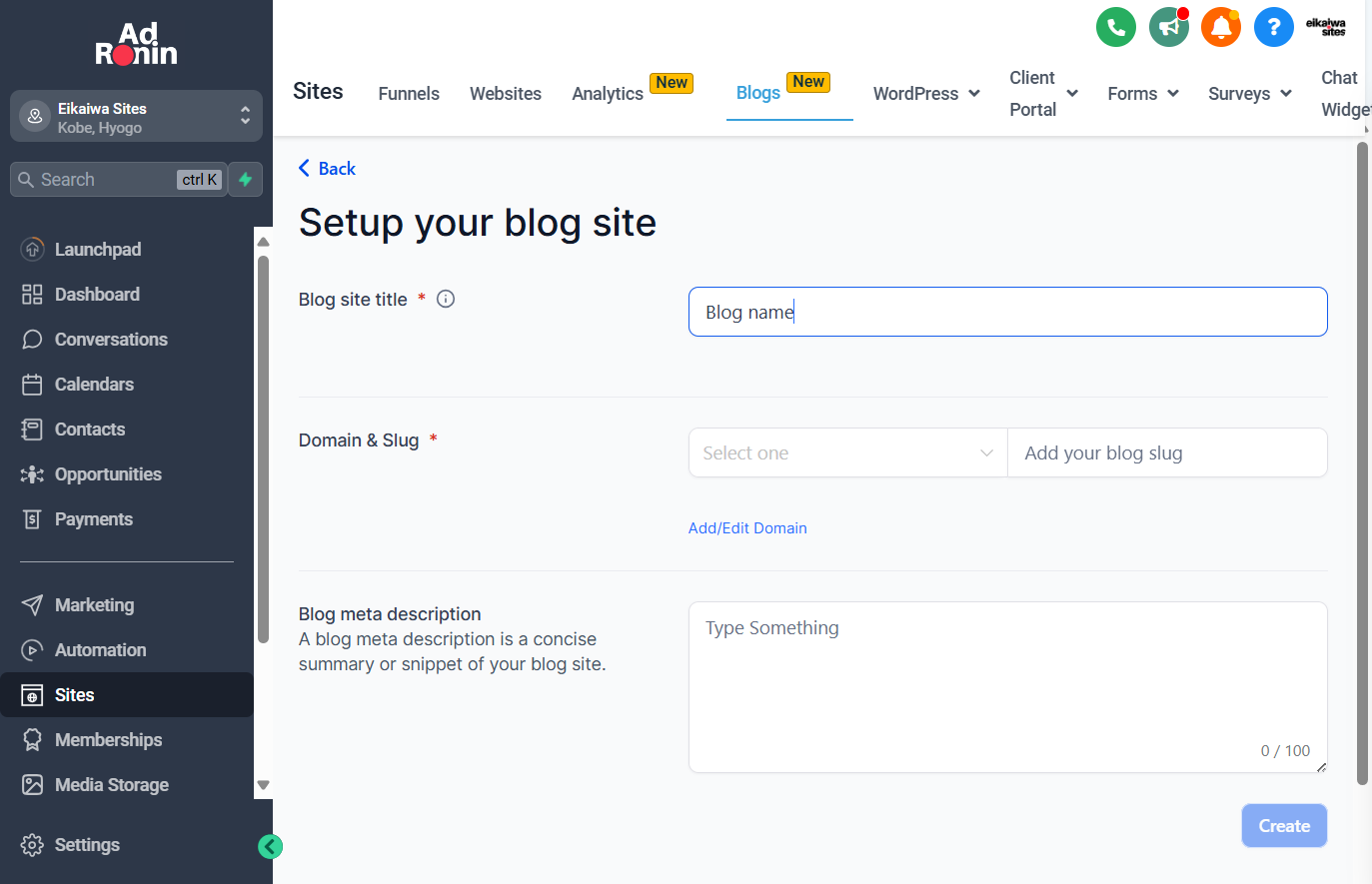Switch to the Funnels tab

409,93
